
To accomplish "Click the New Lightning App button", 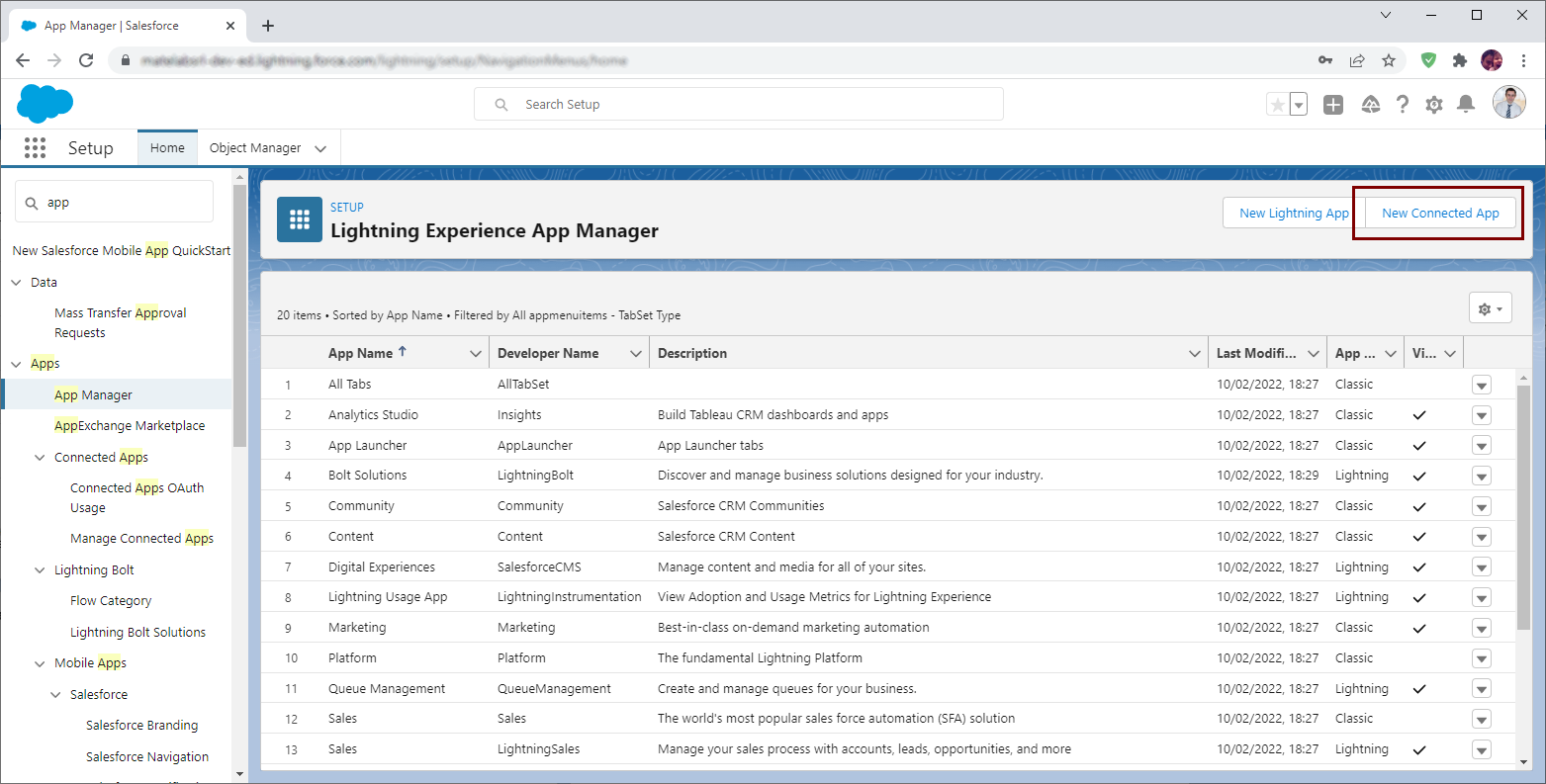I will coord(1294,213).
